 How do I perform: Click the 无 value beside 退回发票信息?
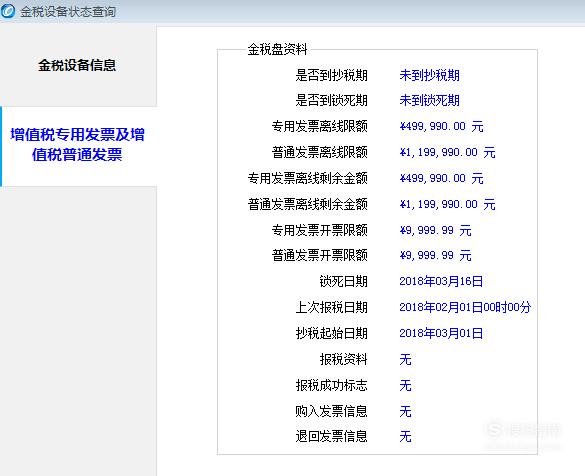tap(405, 436)
